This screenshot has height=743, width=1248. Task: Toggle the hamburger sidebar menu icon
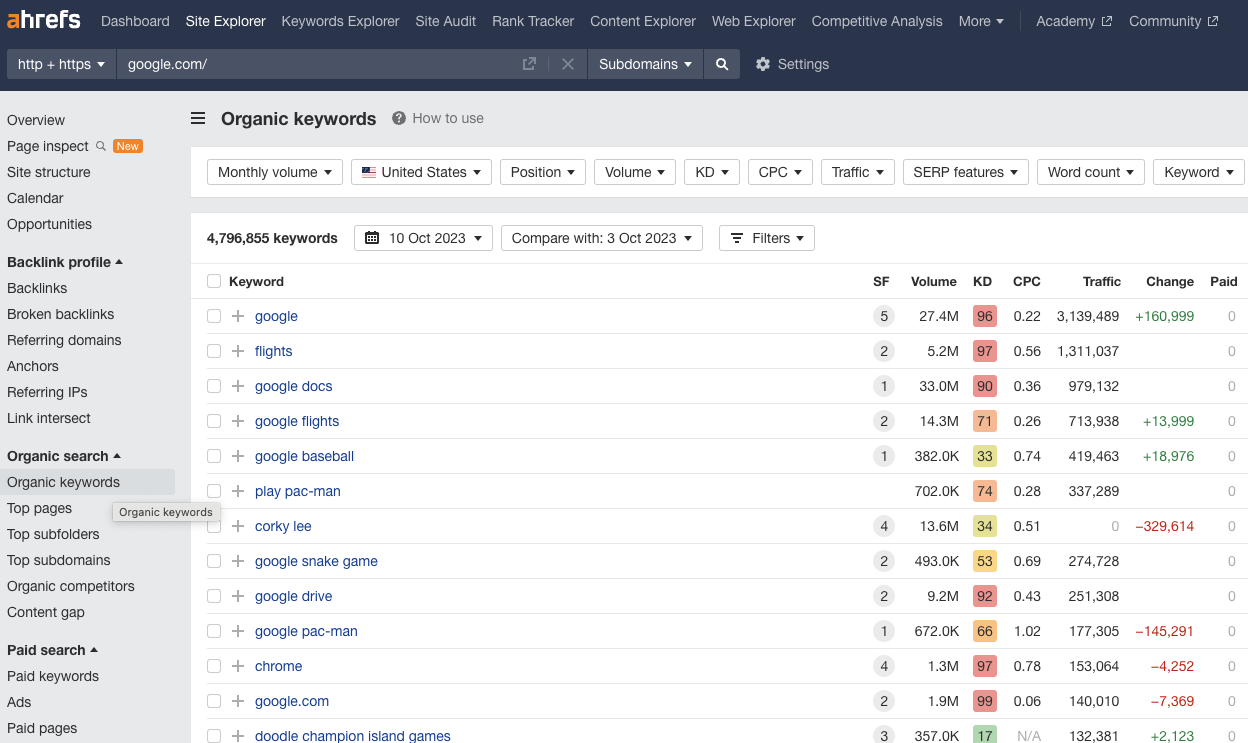(x=198, y=118)
